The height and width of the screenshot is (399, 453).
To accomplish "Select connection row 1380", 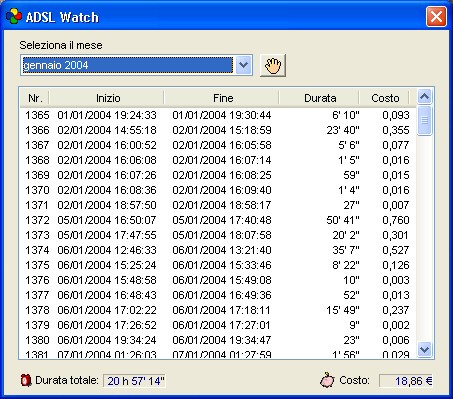I will tap(217, 340).
